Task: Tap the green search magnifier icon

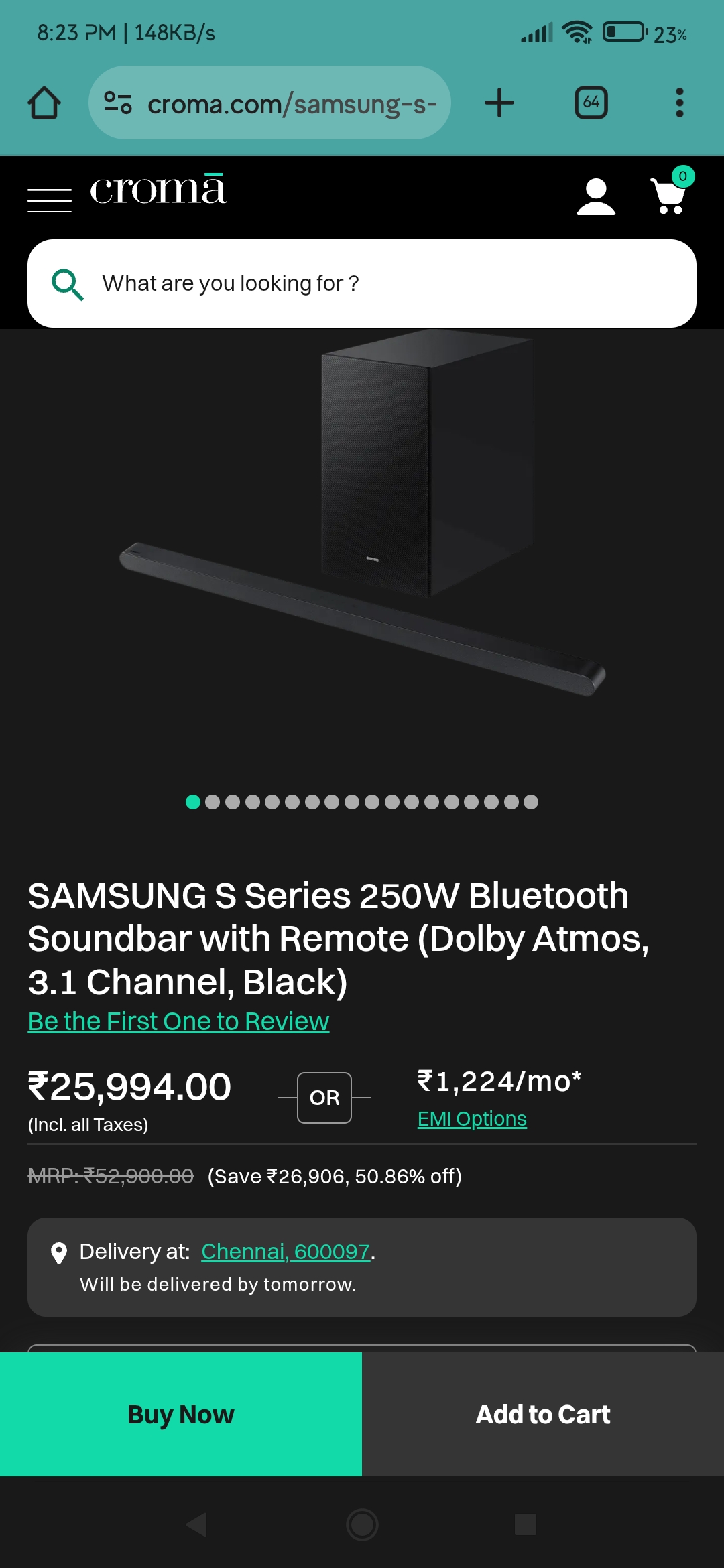Action: coord(67,284)
